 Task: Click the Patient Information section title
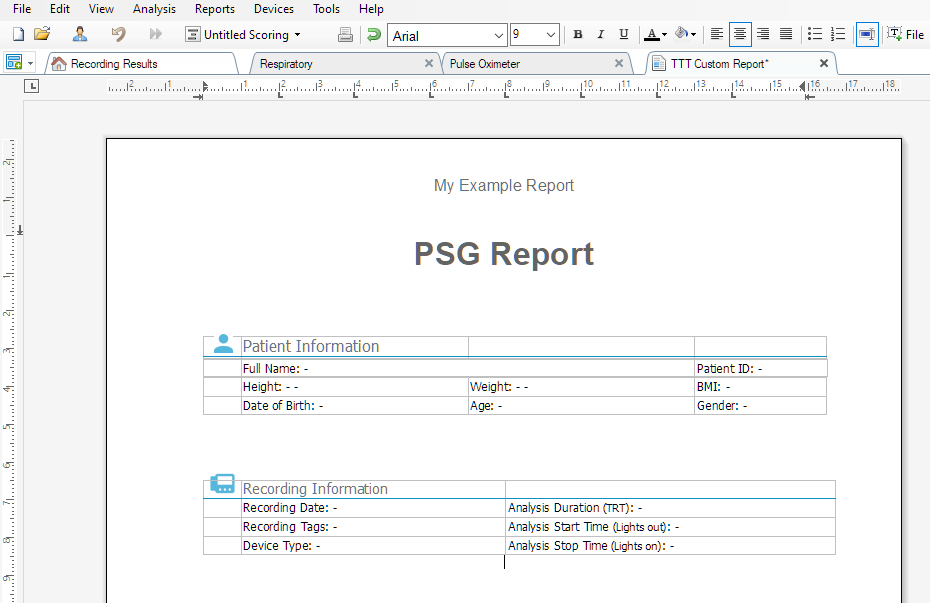click(x=311, y=346)
